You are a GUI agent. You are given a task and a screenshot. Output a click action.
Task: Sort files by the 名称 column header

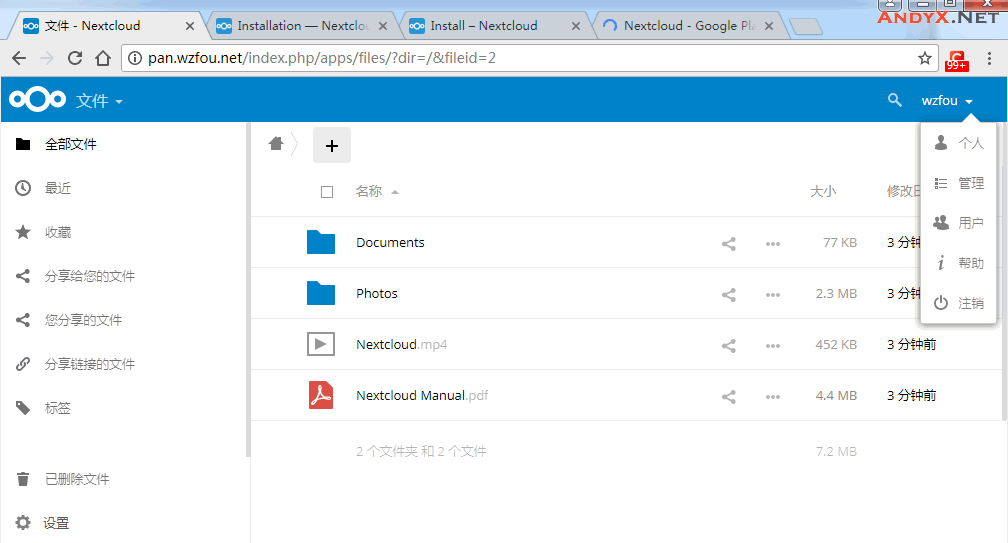coord(369,192)
